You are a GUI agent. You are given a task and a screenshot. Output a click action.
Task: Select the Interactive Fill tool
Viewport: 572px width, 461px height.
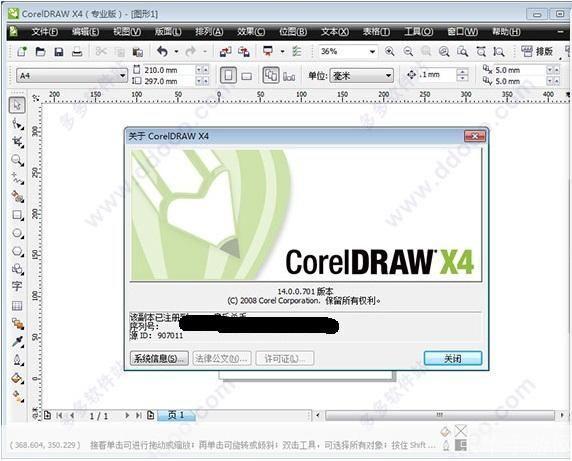tap(17, 396)
